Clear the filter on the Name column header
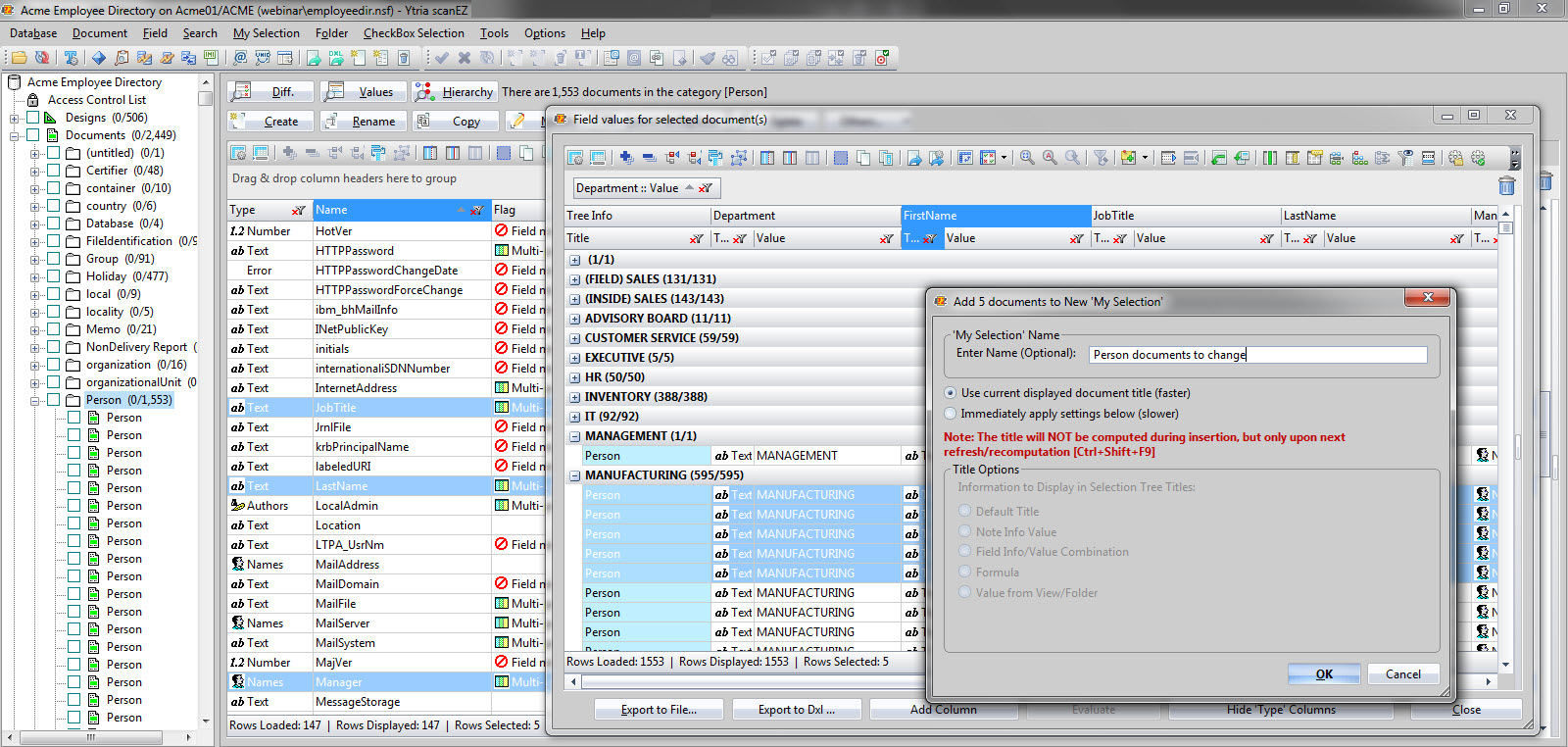This screenshot has width=1568, height=747. [476, 211]
